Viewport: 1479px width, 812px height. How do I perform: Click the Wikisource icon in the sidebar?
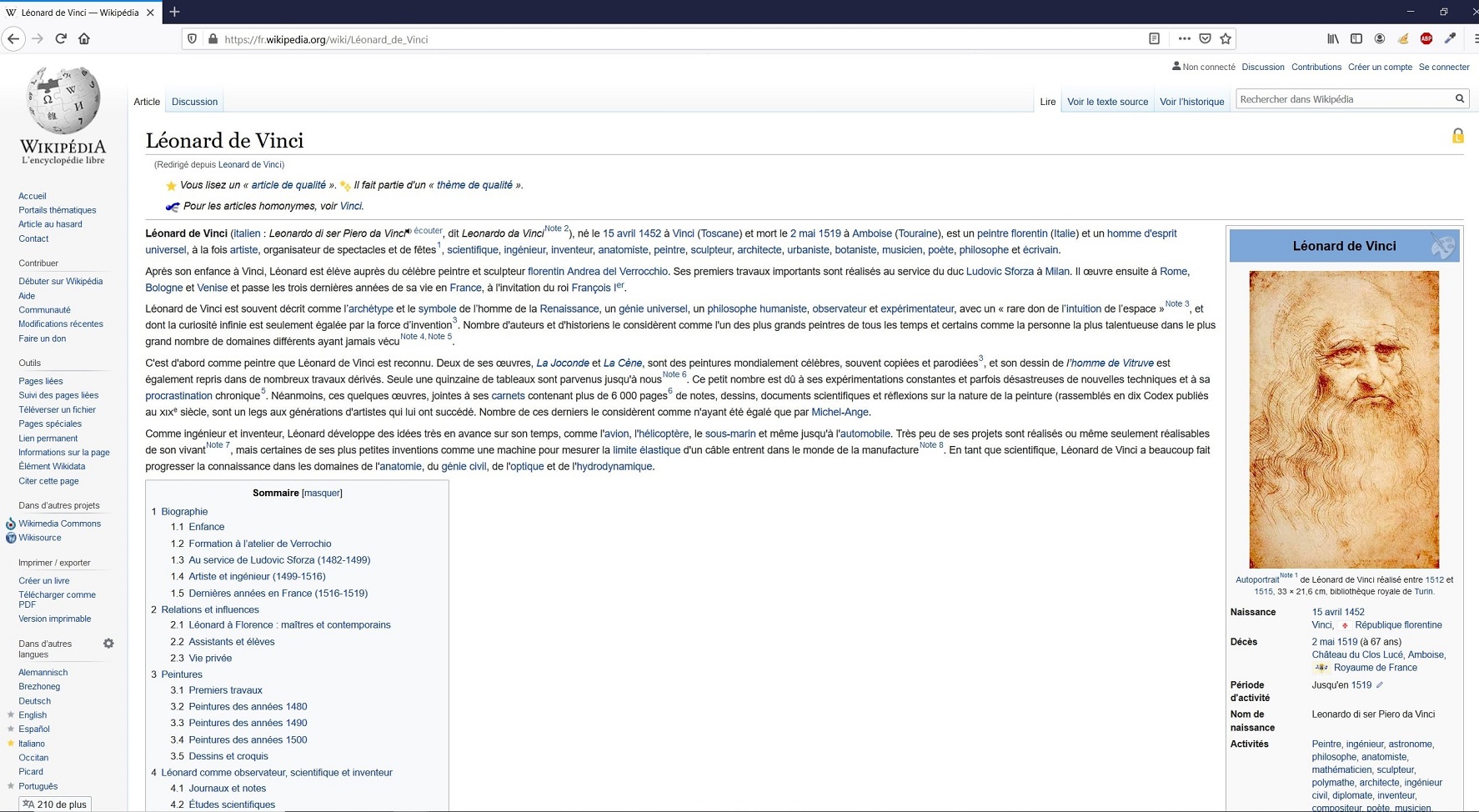(x=11, y=538)
